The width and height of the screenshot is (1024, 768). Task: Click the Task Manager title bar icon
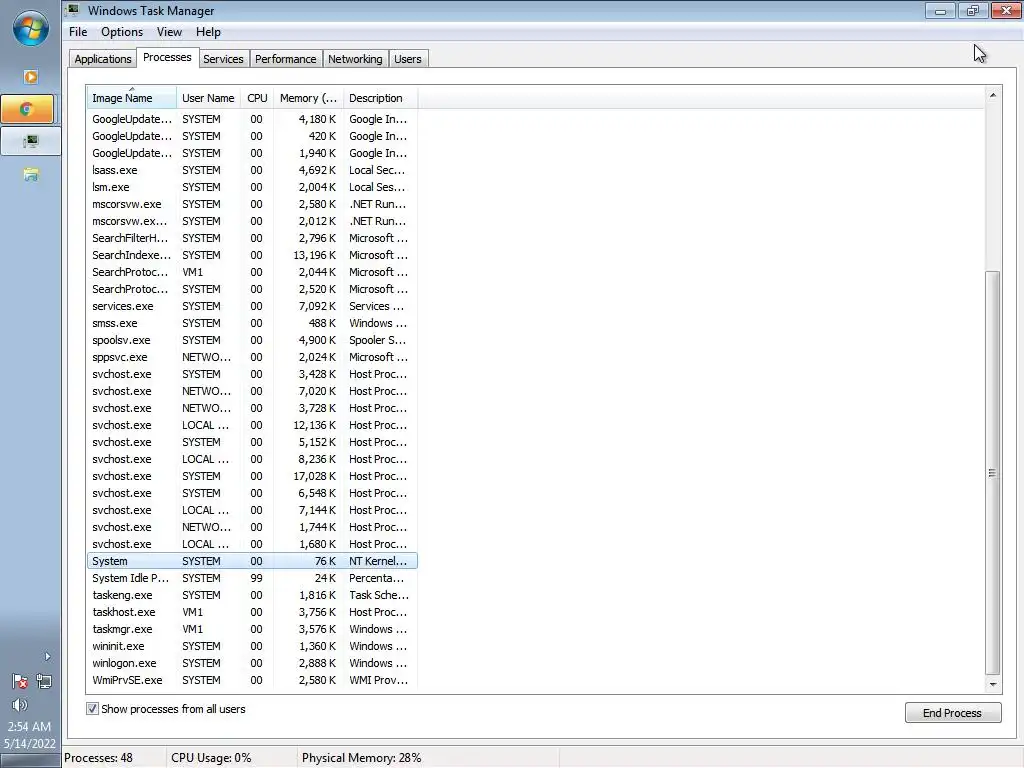tap(73, 10)
